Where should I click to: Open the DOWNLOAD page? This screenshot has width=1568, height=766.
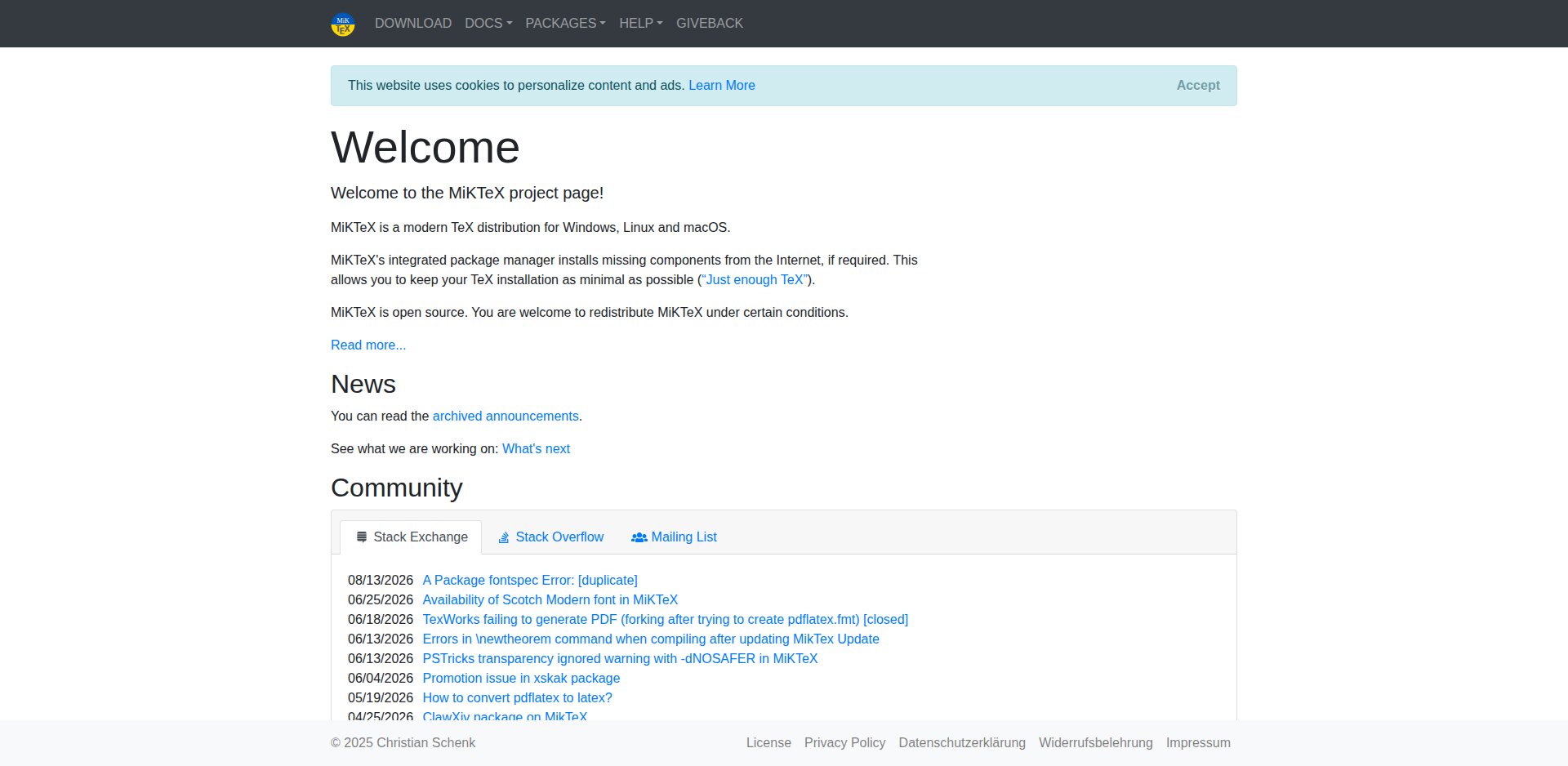413,23
